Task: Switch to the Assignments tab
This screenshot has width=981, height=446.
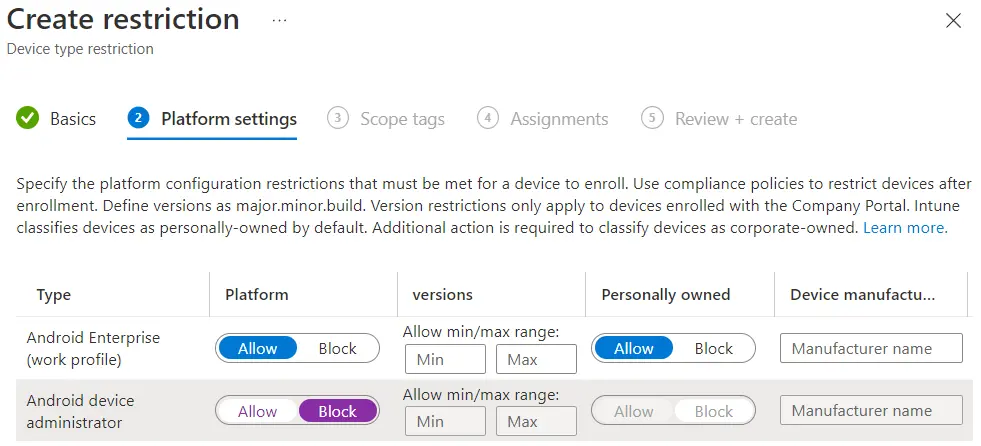Action: pyautogui.click(x=559, y=119)
